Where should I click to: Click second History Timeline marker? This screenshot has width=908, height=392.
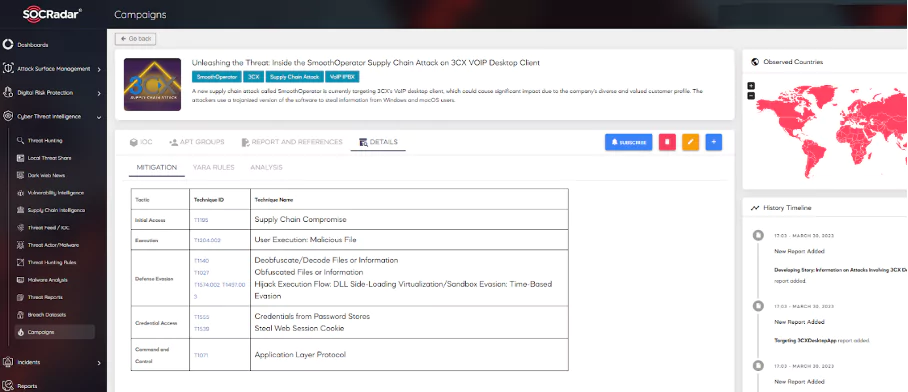(x=757, y=305)
